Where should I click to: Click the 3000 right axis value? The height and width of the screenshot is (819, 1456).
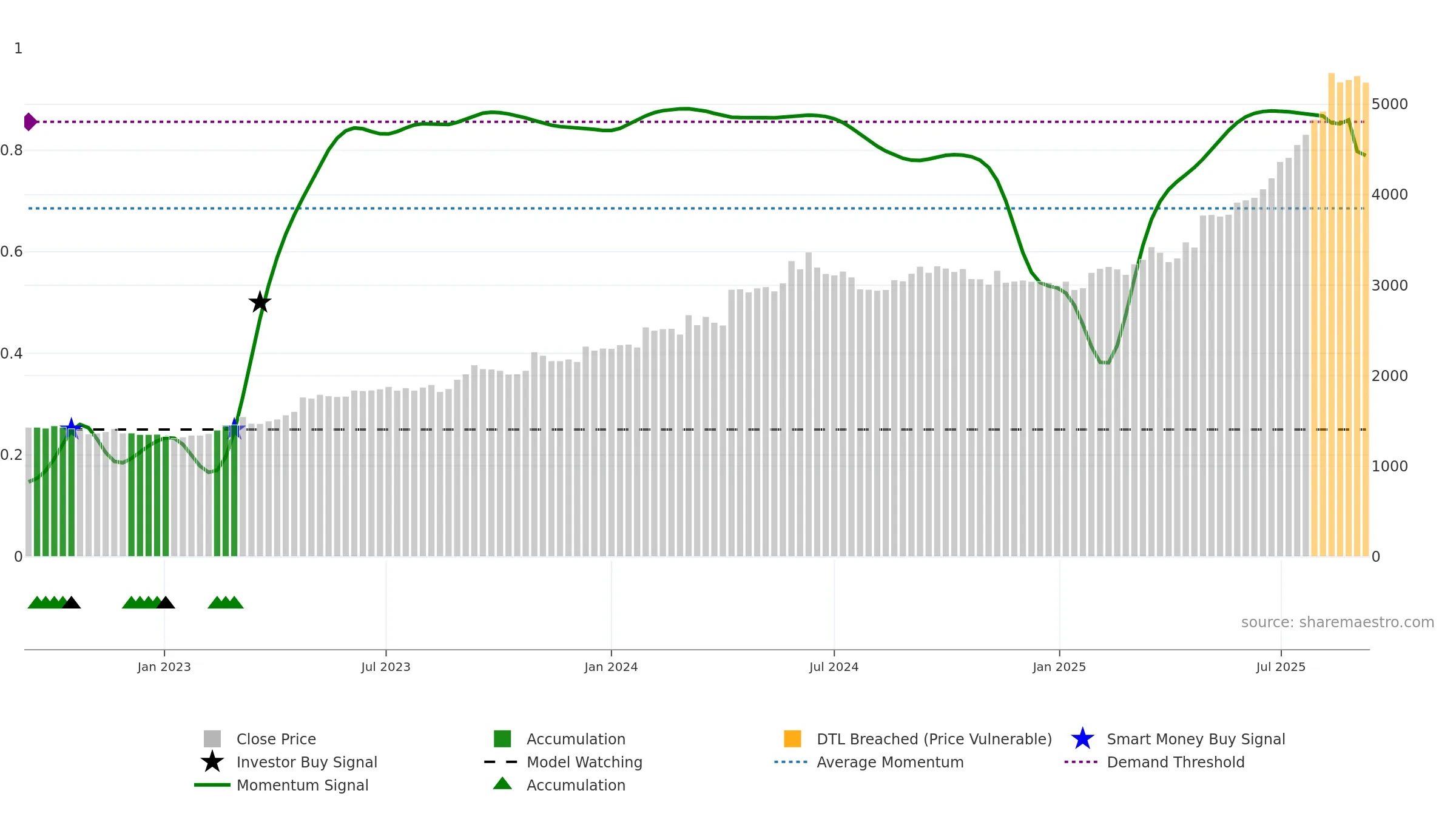[x=1390, y=286]
